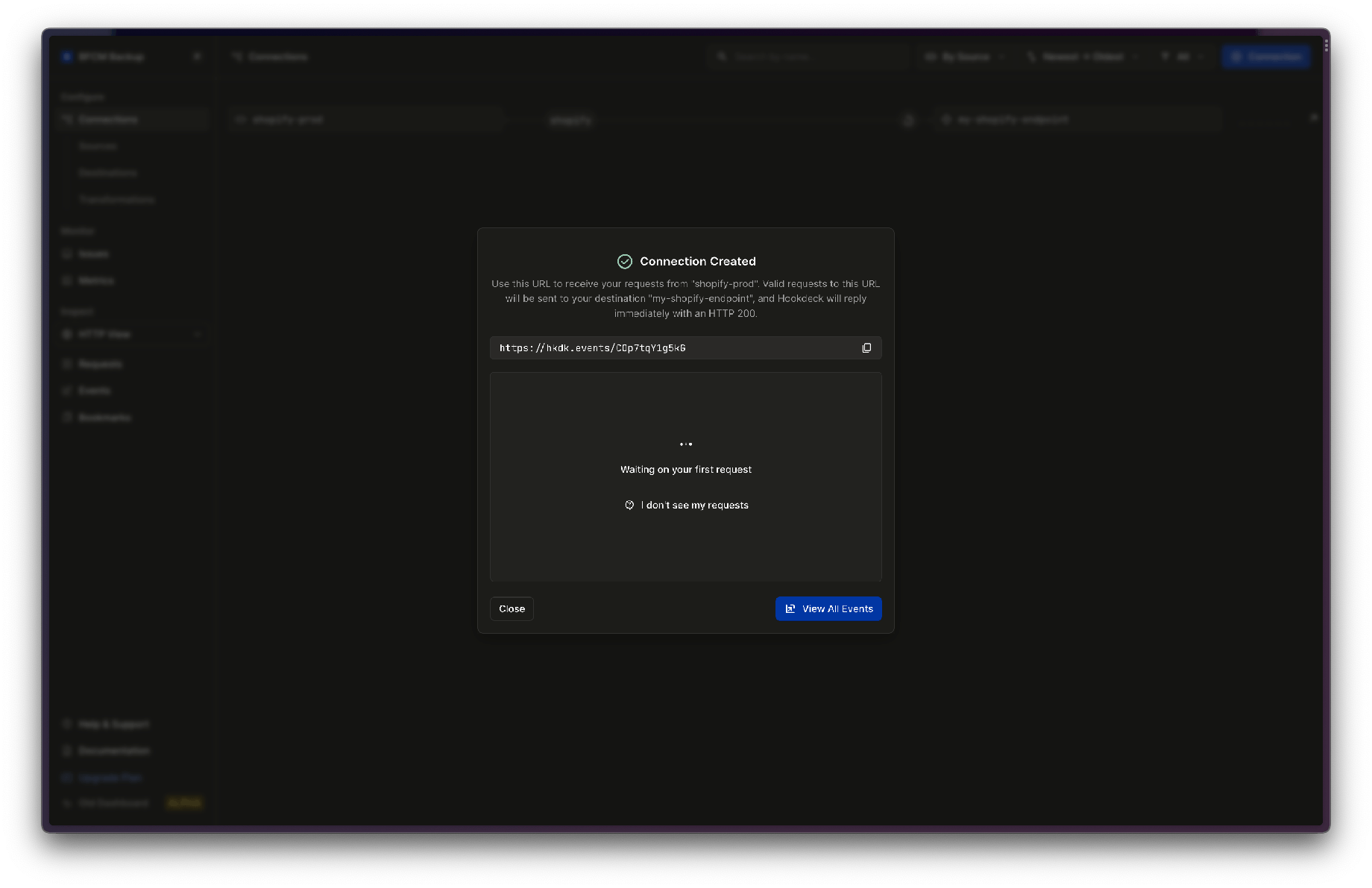Screen dimensions: 1372x888
Task: Copy the hkdk.events webhook URL
Action: point(866,347)
